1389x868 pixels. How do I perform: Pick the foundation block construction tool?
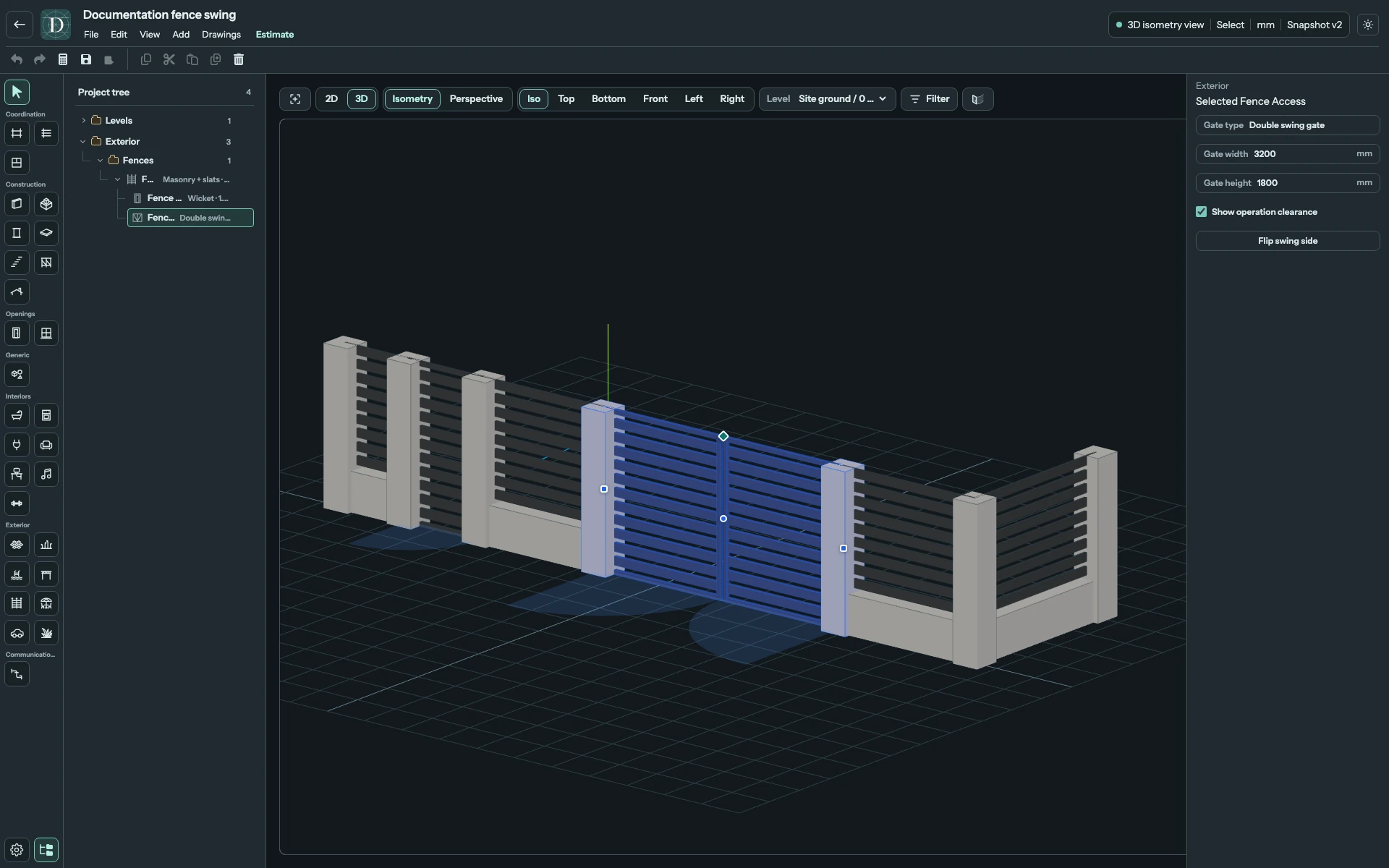(46, 204)
